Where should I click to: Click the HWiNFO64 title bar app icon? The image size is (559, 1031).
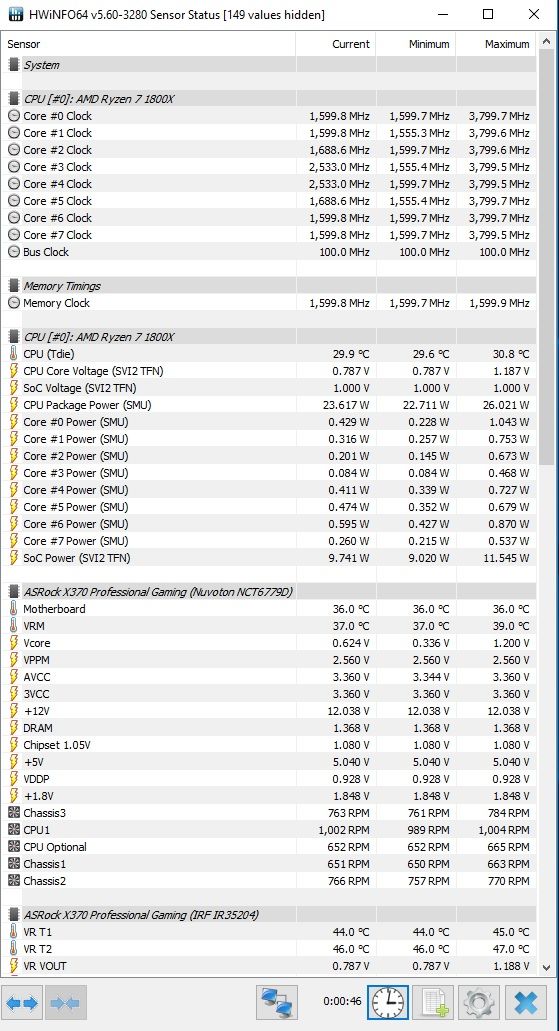15,14
